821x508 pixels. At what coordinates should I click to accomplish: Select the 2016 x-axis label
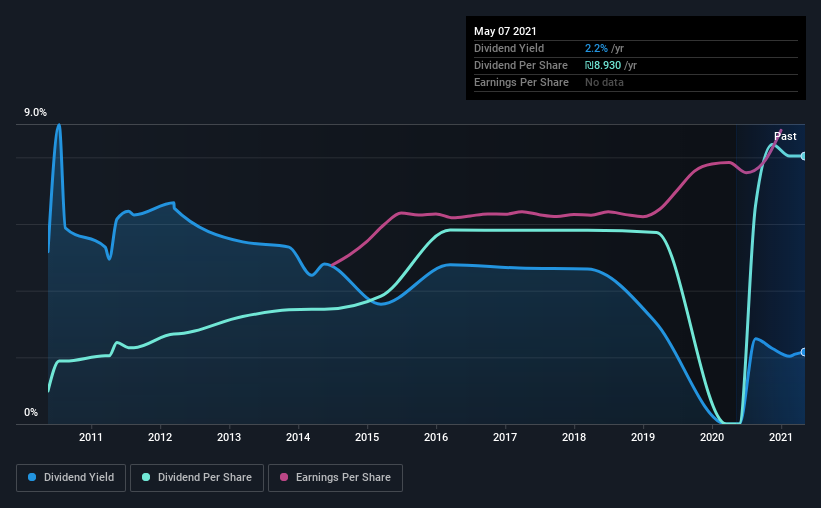436,437
